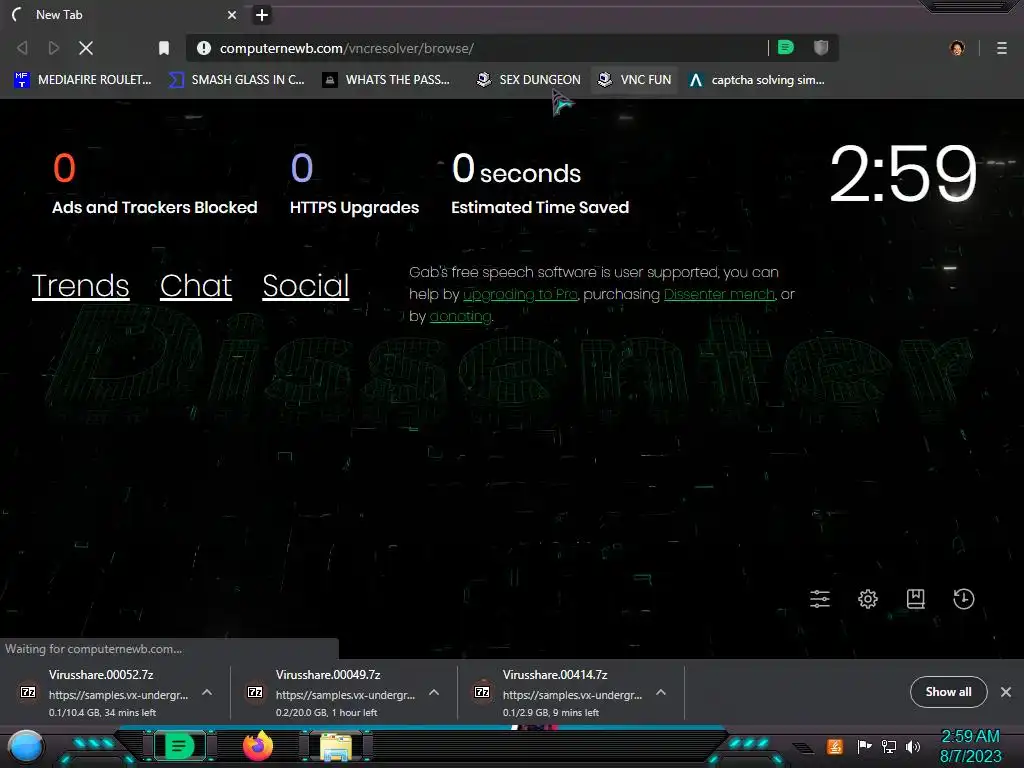This screenshot has height=768, width=1024.
Task: Open the orange Java tray icon
Action: coord(835,746)
